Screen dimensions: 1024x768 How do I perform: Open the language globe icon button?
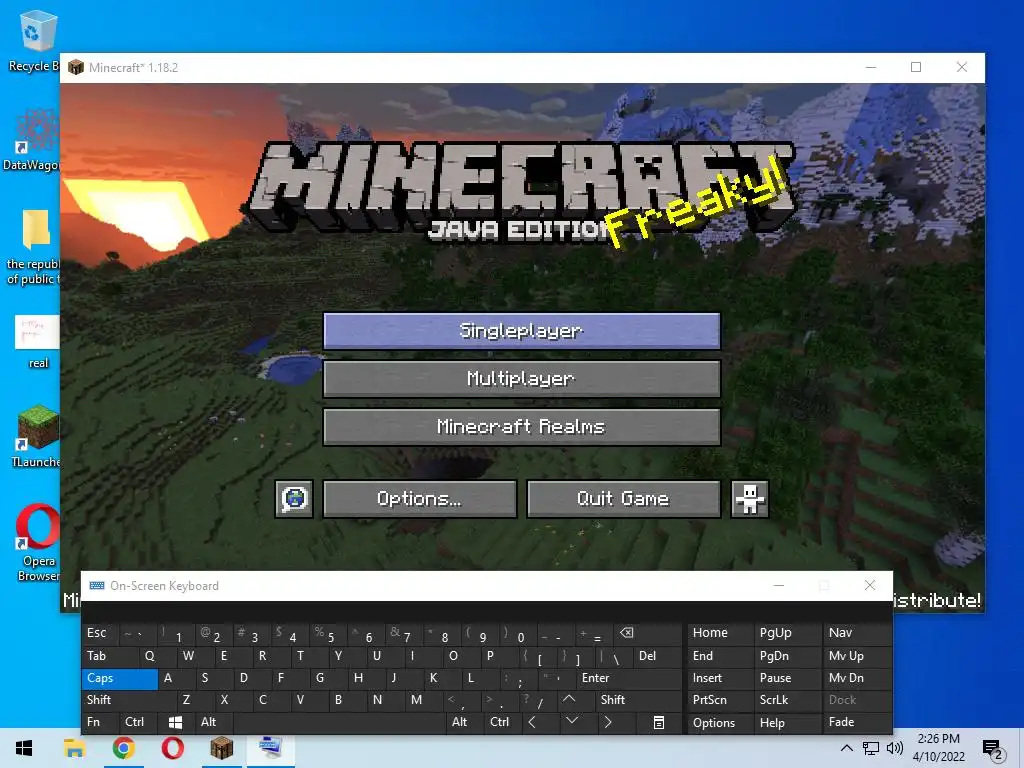tap(294, 500)
